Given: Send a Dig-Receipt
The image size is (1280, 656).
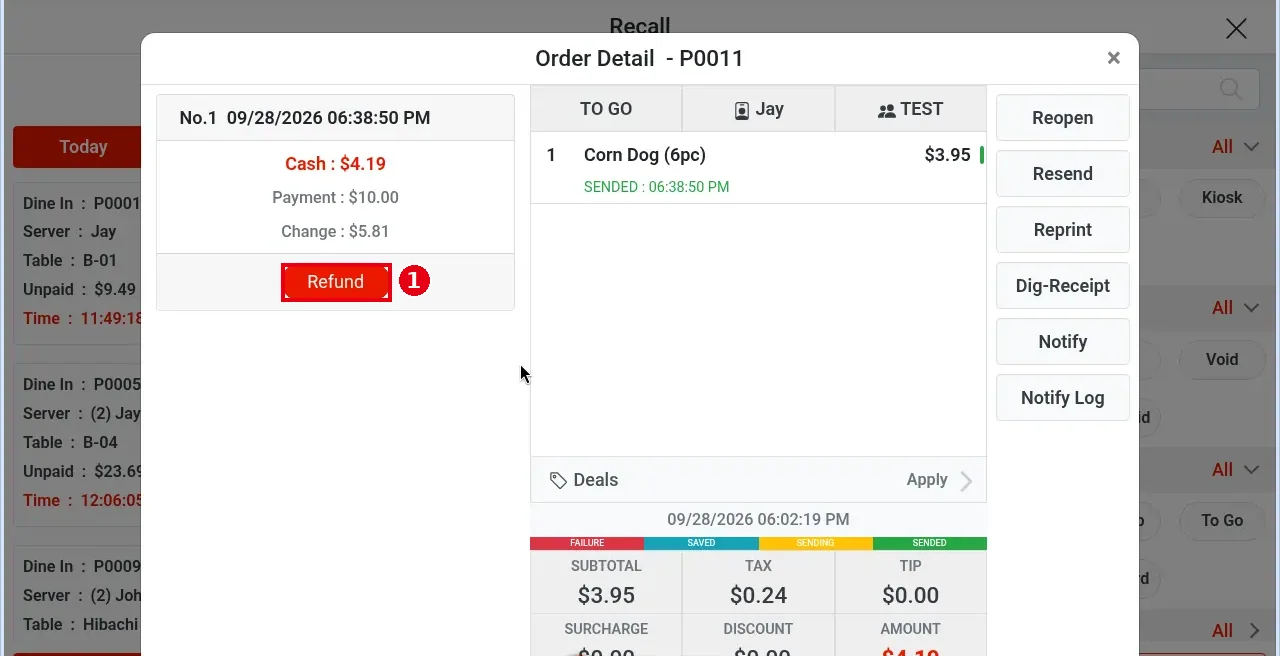Looking at the screenshot, I should tap(1063, 286).
